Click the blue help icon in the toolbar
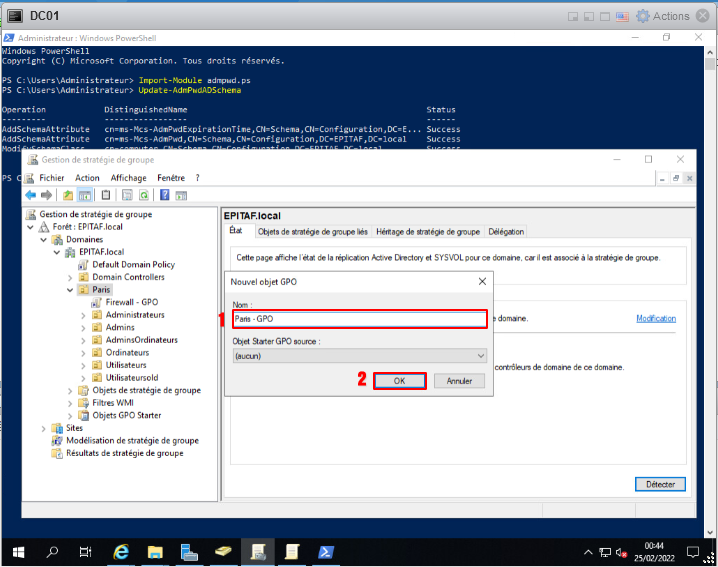This screenshot has height=567, width=718. pos(163,195)
